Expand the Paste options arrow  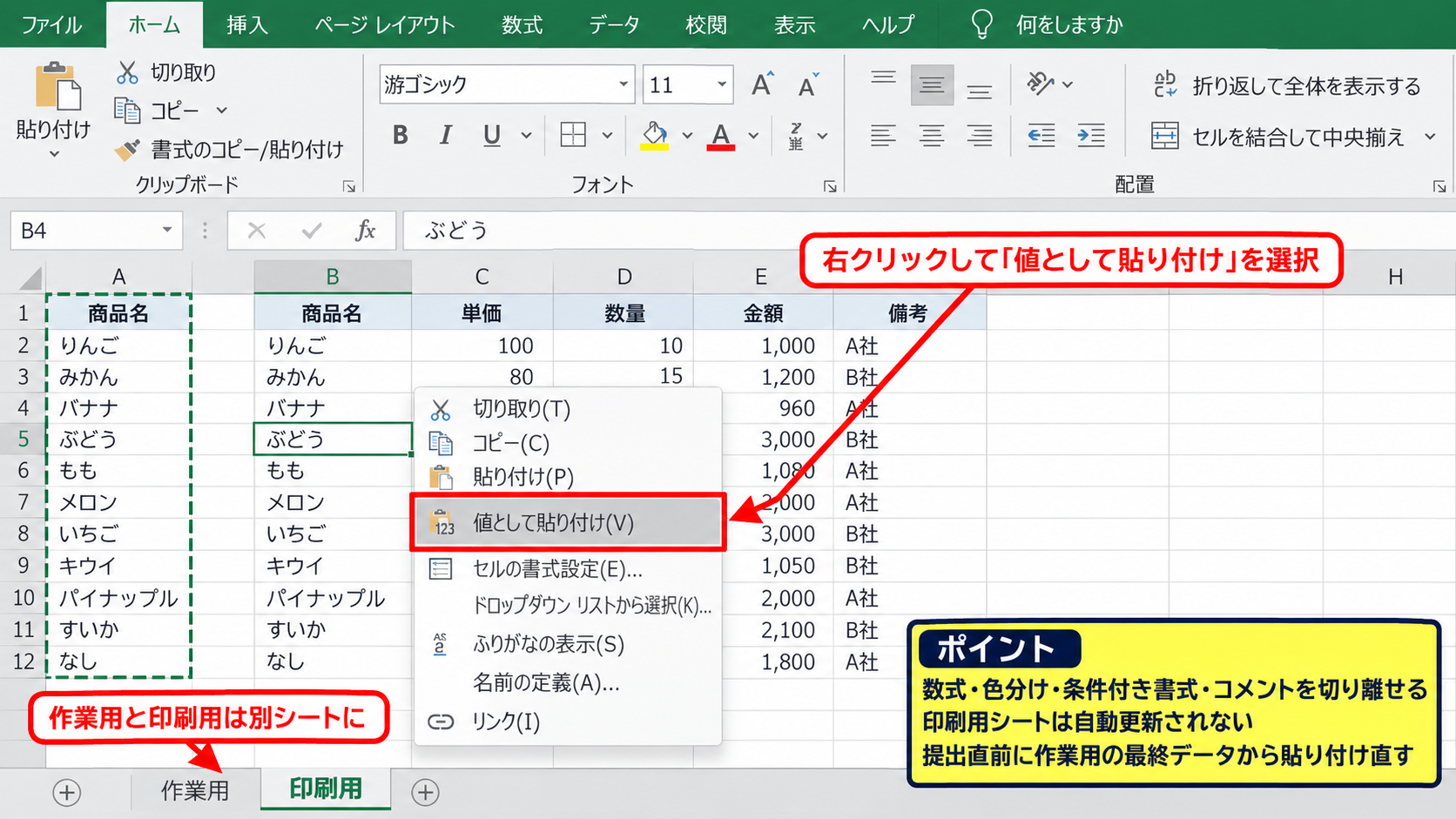coord(54,155)
